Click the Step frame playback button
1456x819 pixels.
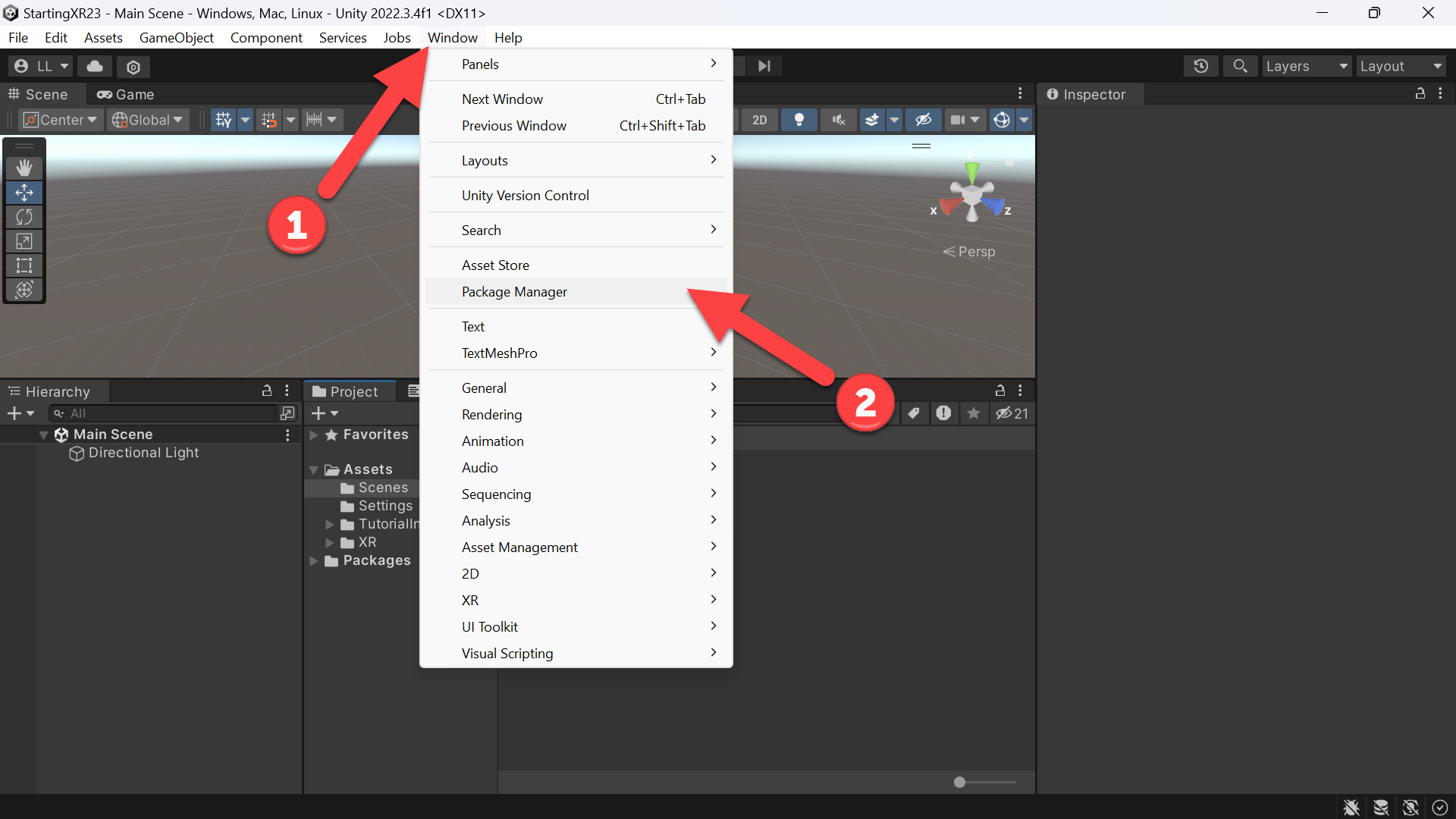click(x=764, y=67)
